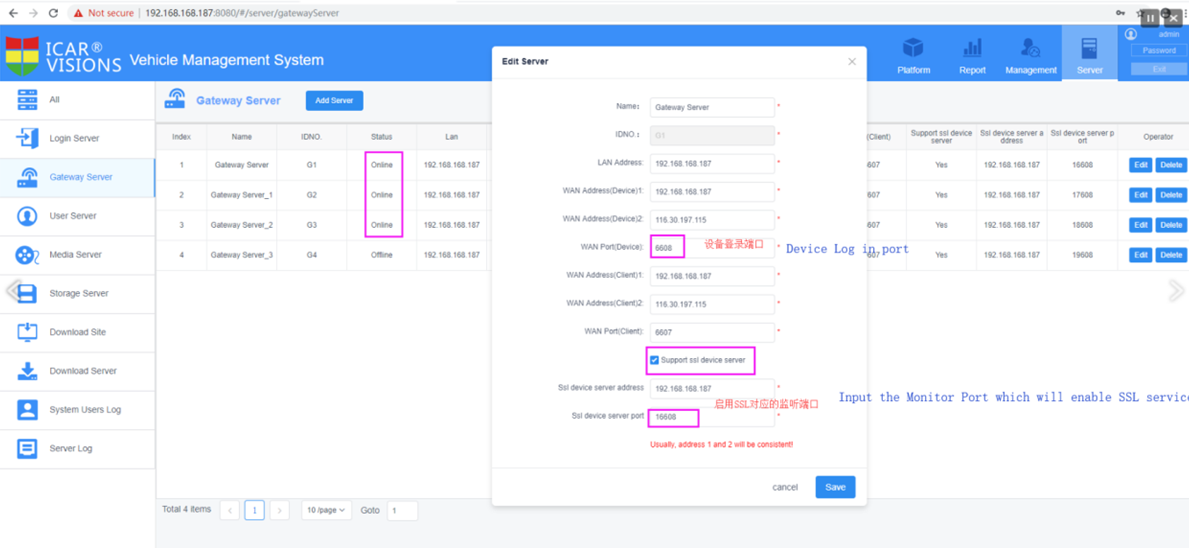
Task: Reload the page with refresh icon
Action: 53,13
